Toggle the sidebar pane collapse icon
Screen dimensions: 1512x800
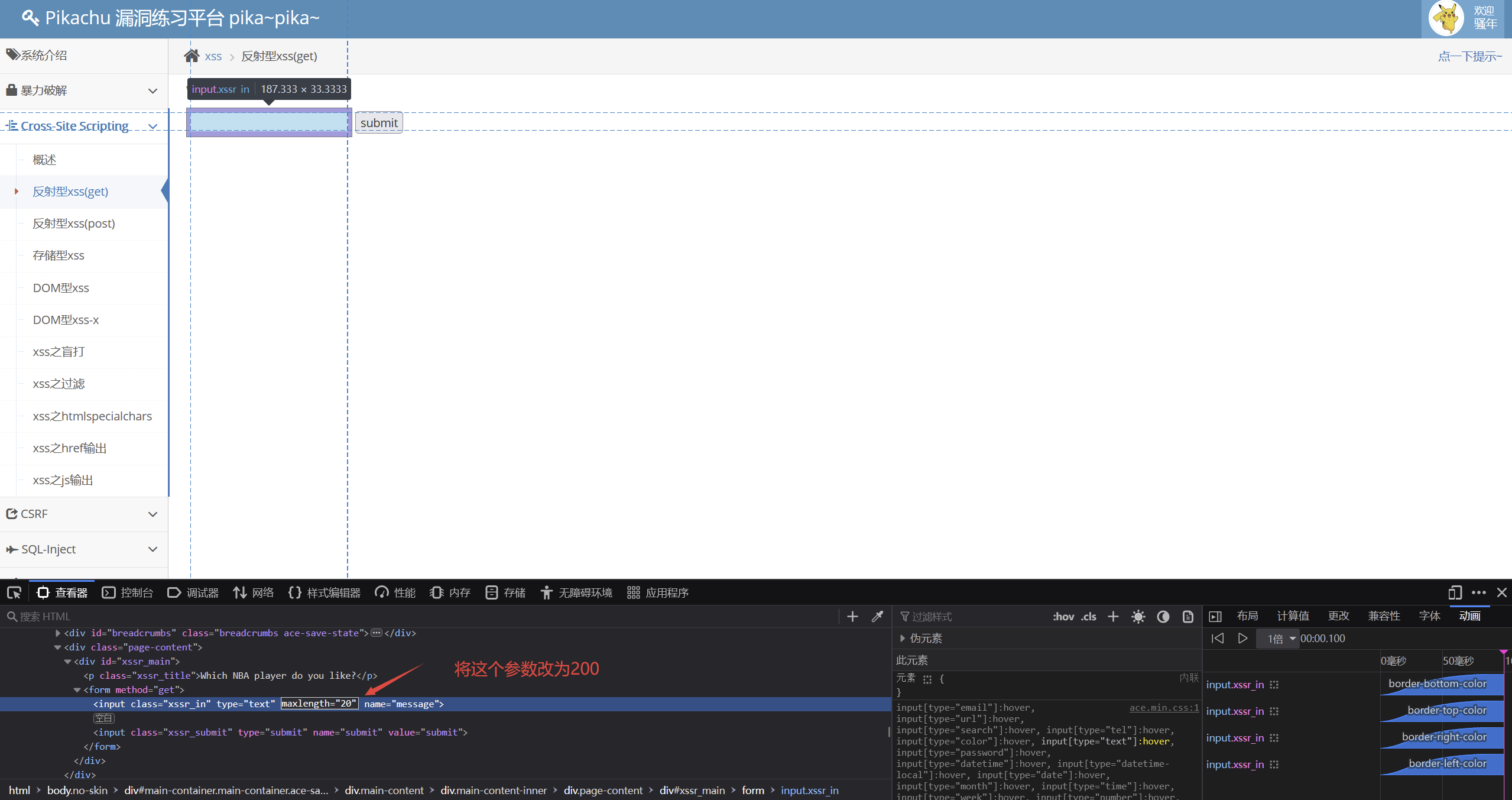coord(1215,617)
